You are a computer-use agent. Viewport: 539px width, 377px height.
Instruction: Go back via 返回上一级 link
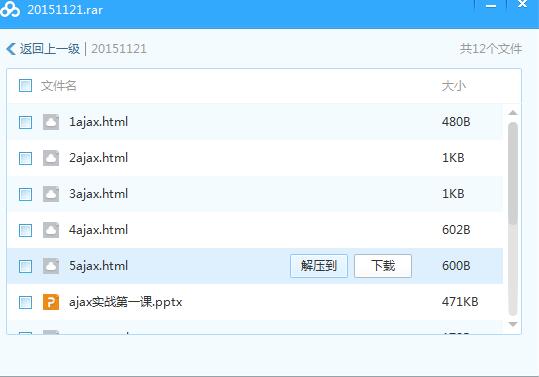pos(50,49)
